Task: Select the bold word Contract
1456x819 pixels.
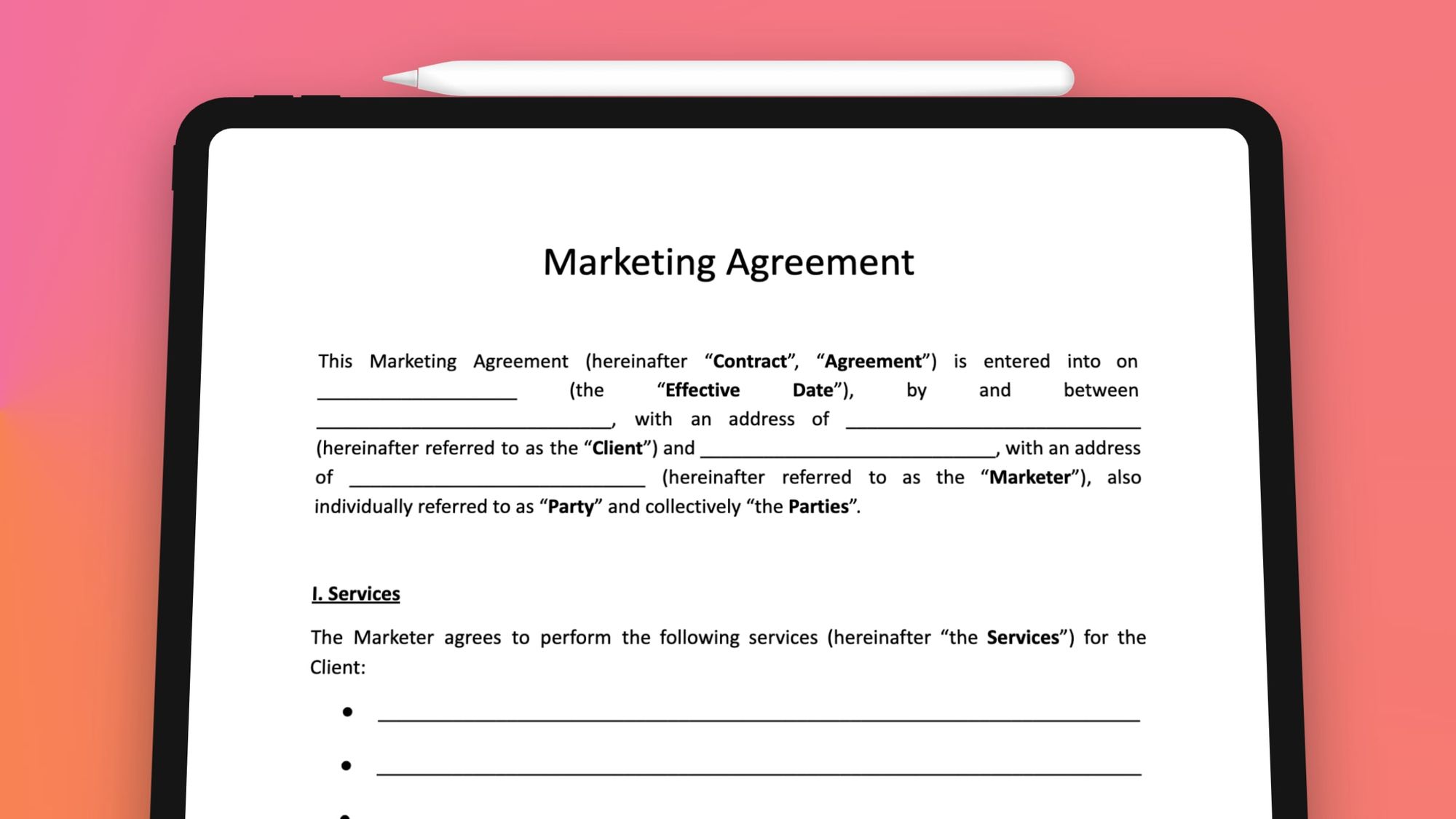Action: point(750,360)
